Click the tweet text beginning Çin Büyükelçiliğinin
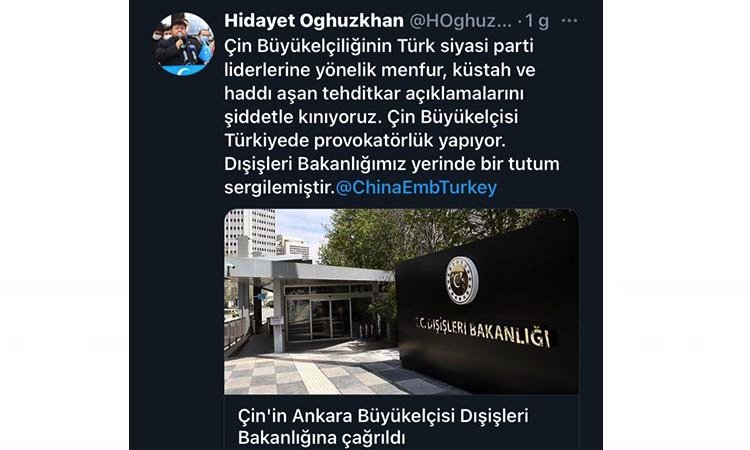Image resolution: width=750 pixels, height=450 pixels. (x=392, y=117)
